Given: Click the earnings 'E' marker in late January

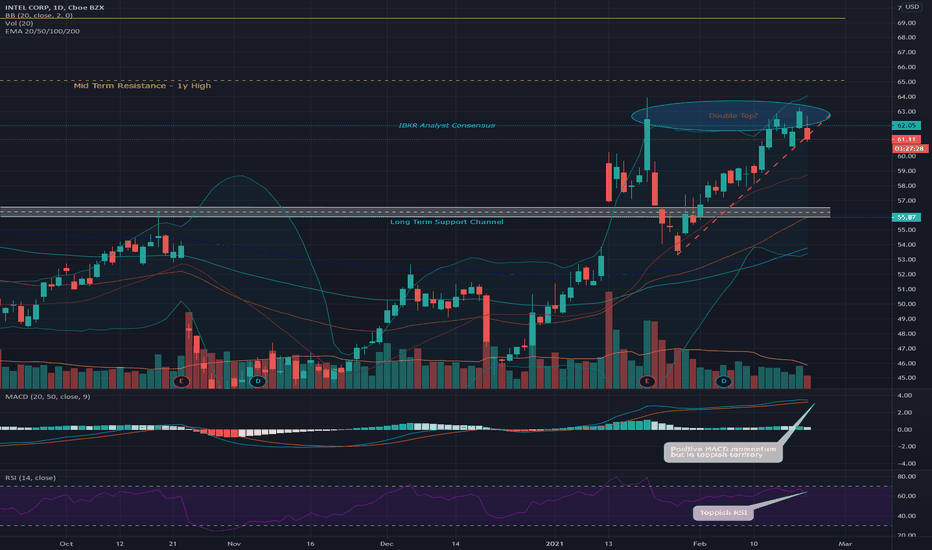Looking at the screenshot, I should tap(647, 381).
